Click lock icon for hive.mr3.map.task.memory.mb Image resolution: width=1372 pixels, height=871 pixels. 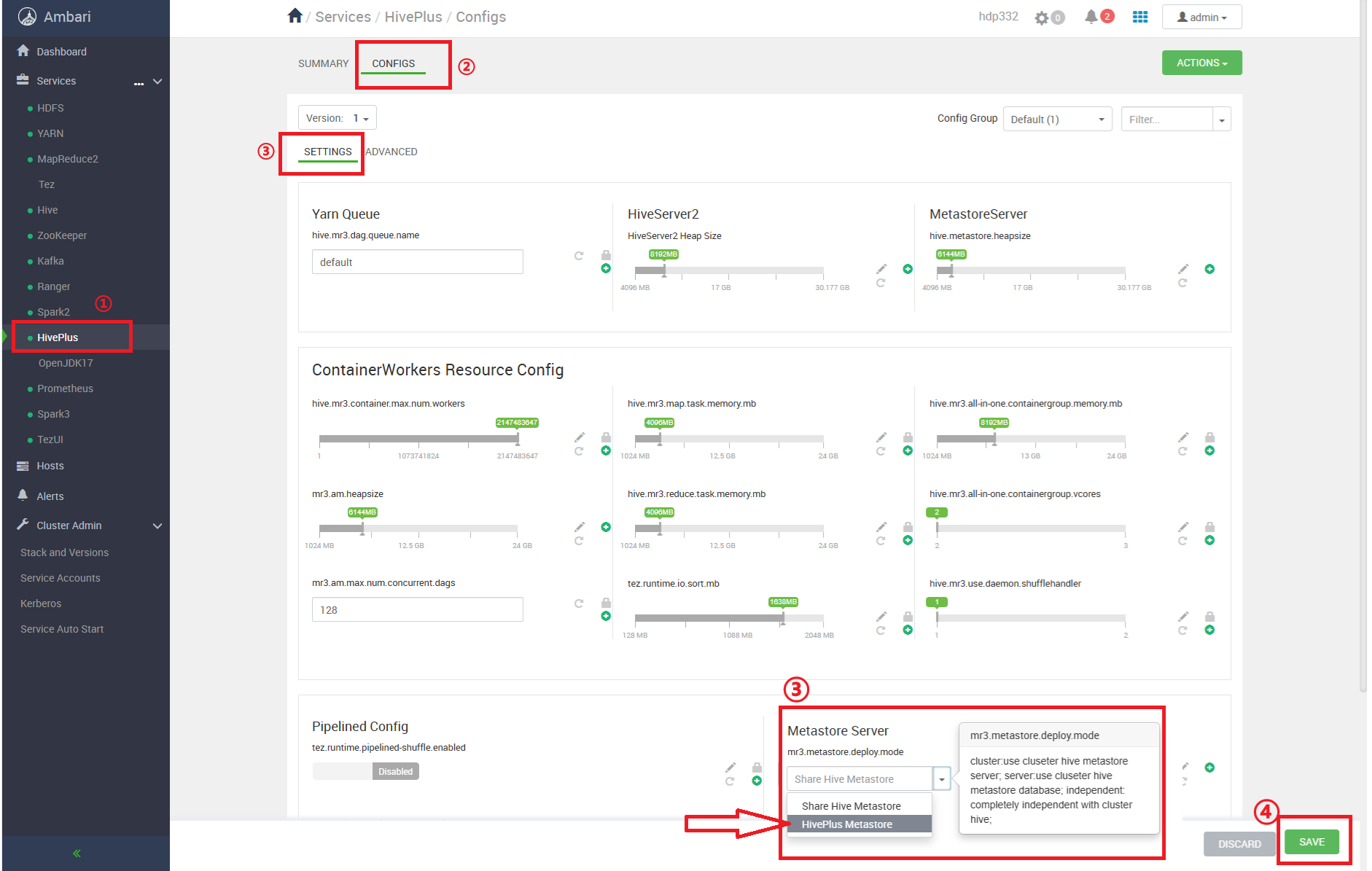click(x=908, y=437)
